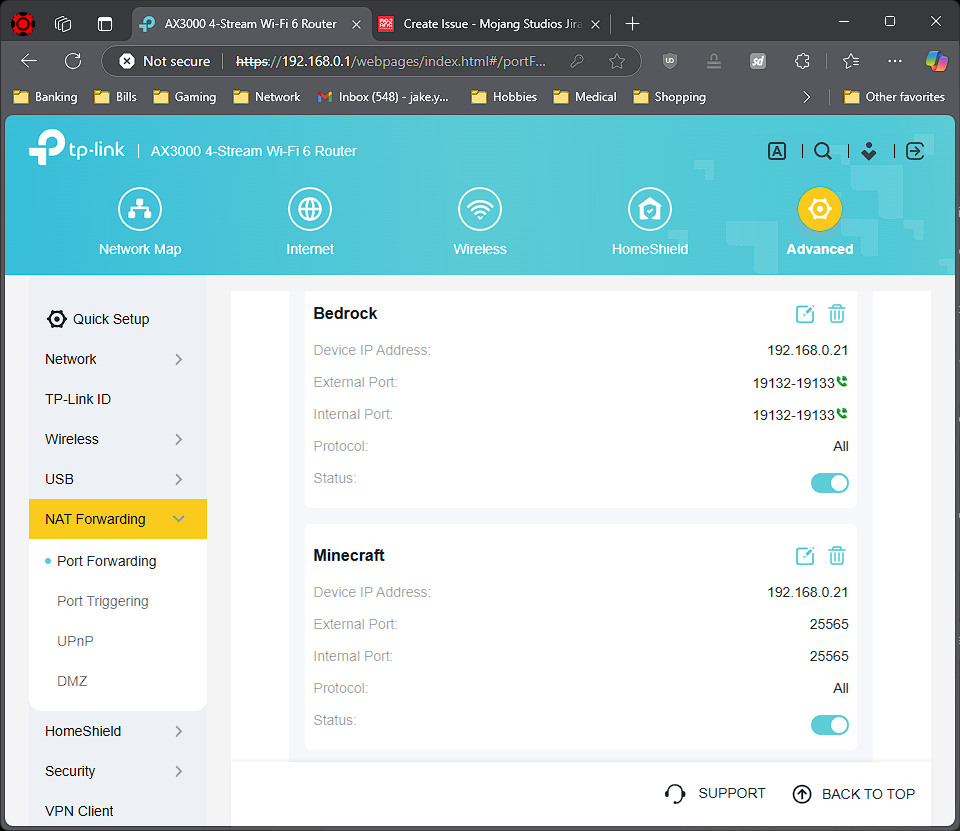This screenshot has width=960, height=831.
Task: Click the log out icon in header
Action: click(x=914, y=151)
